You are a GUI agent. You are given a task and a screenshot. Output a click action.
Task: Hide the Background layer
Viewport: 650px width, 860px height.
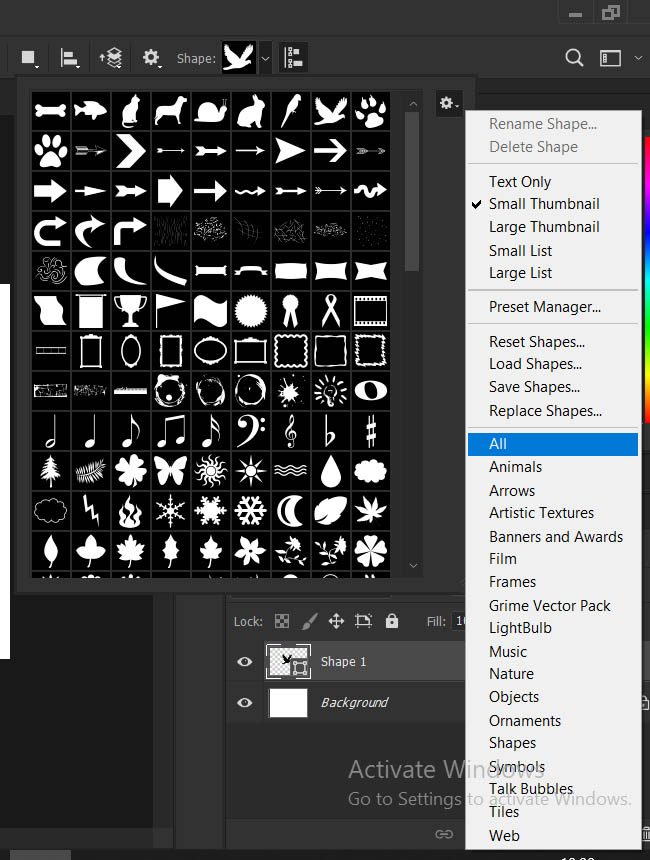point(245,703)
